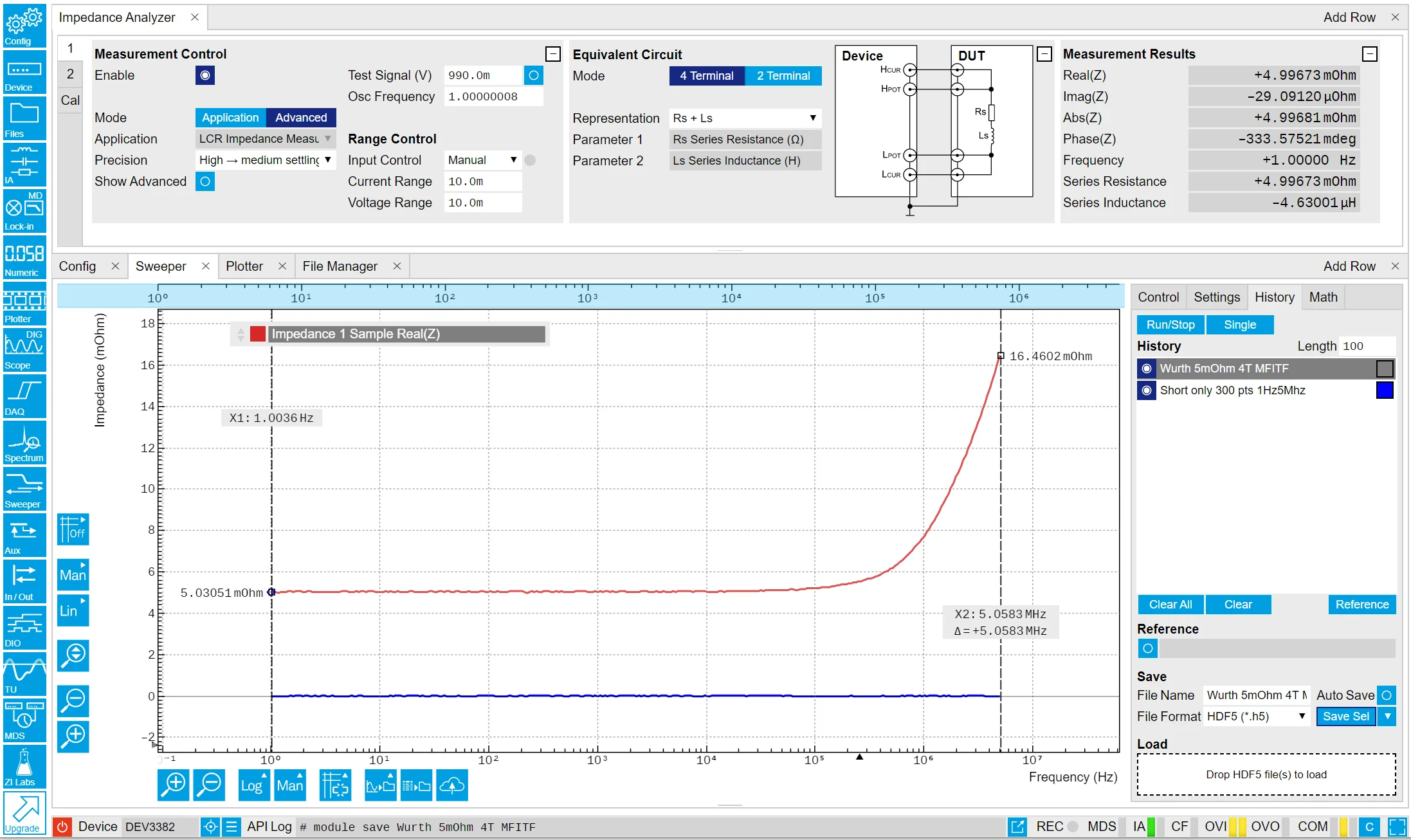This screenshot has width=1411, height=840.
Task: Open the Settings side tab
Action: pos(1217,297)
